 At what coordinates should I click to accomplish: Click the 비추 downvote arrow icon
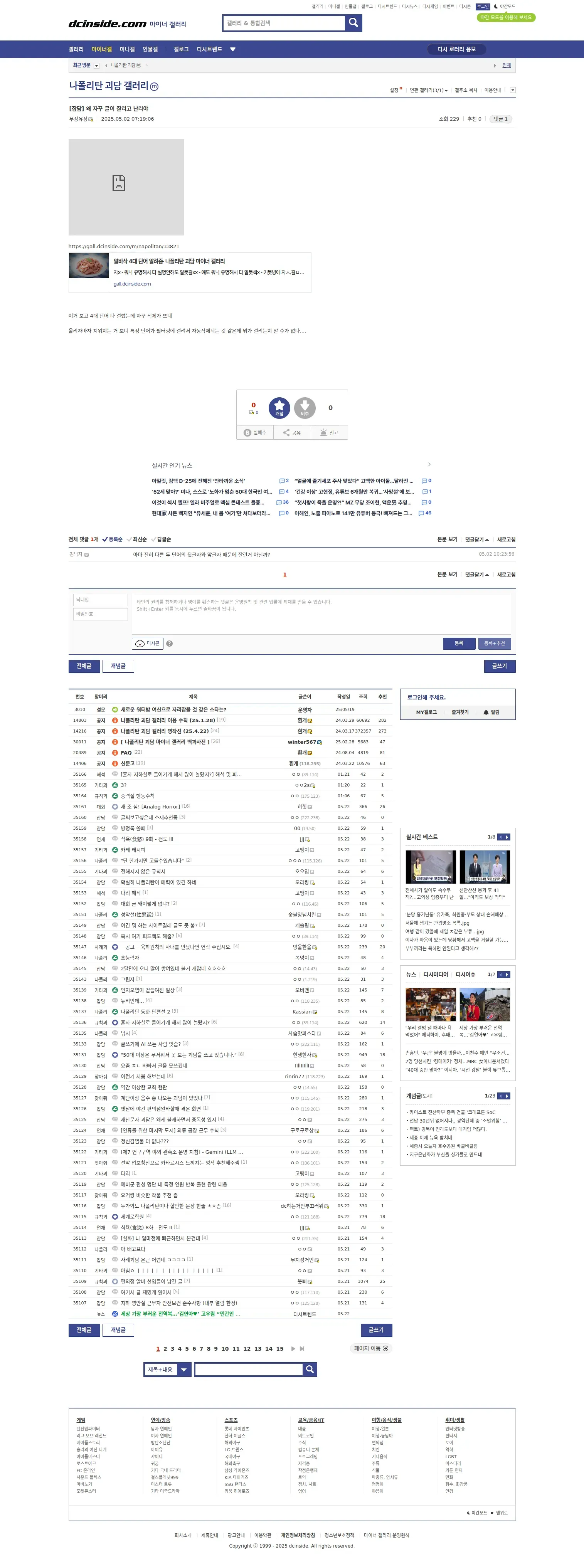305,408
